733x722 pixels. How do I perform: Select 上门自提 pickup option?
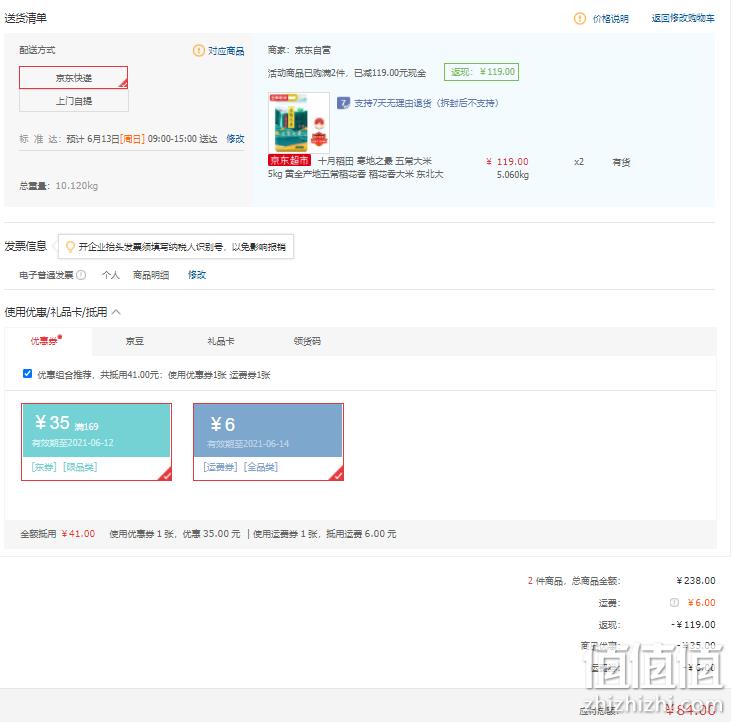(x=73, y=101)
